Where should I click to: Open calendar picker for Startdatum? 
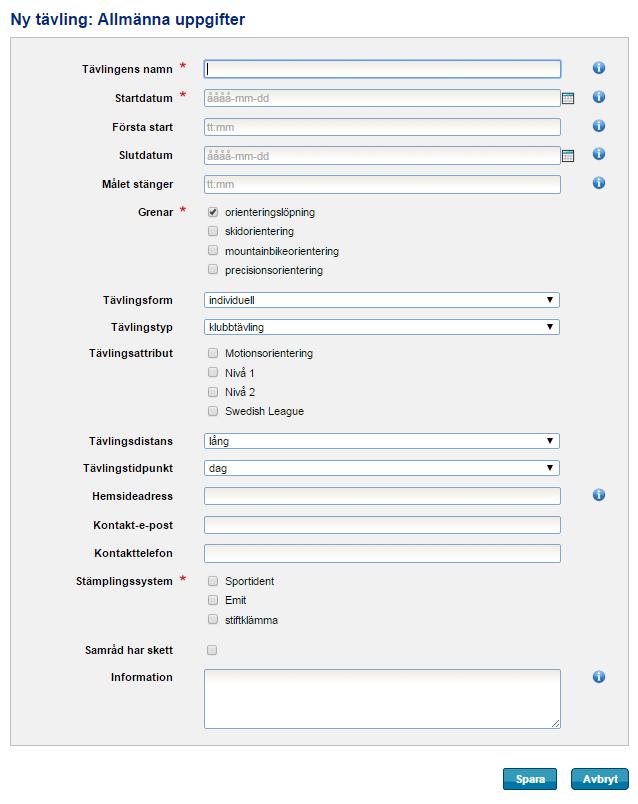point(568,98)
